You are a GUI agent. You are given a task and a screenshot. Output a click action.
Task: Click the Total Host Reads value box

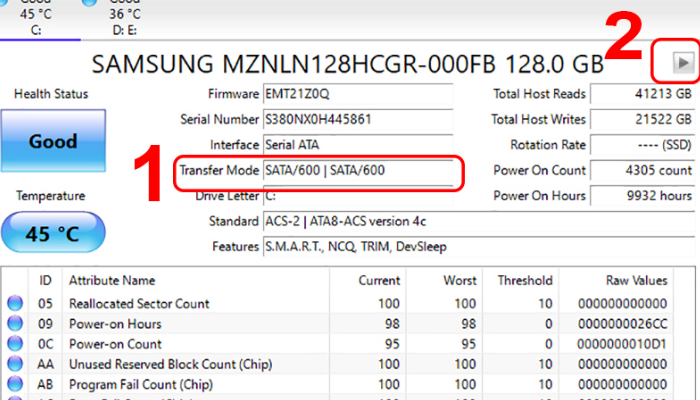(x=642, y=96)
